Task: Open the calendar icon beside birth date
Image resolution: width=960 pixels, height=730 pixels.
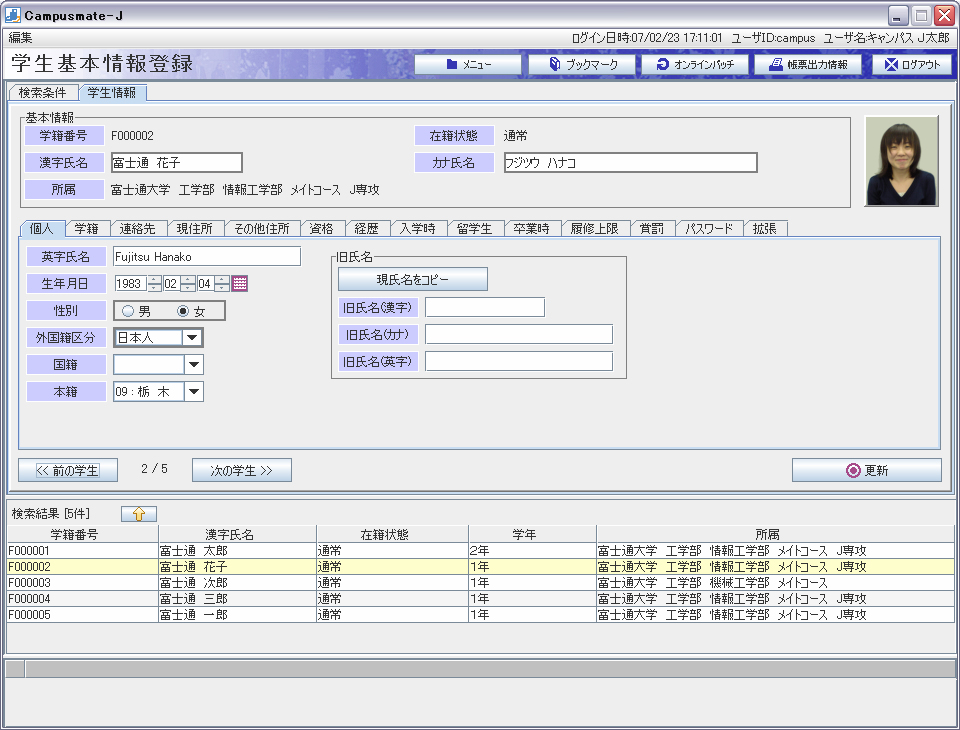Action: tap(240, 284)
